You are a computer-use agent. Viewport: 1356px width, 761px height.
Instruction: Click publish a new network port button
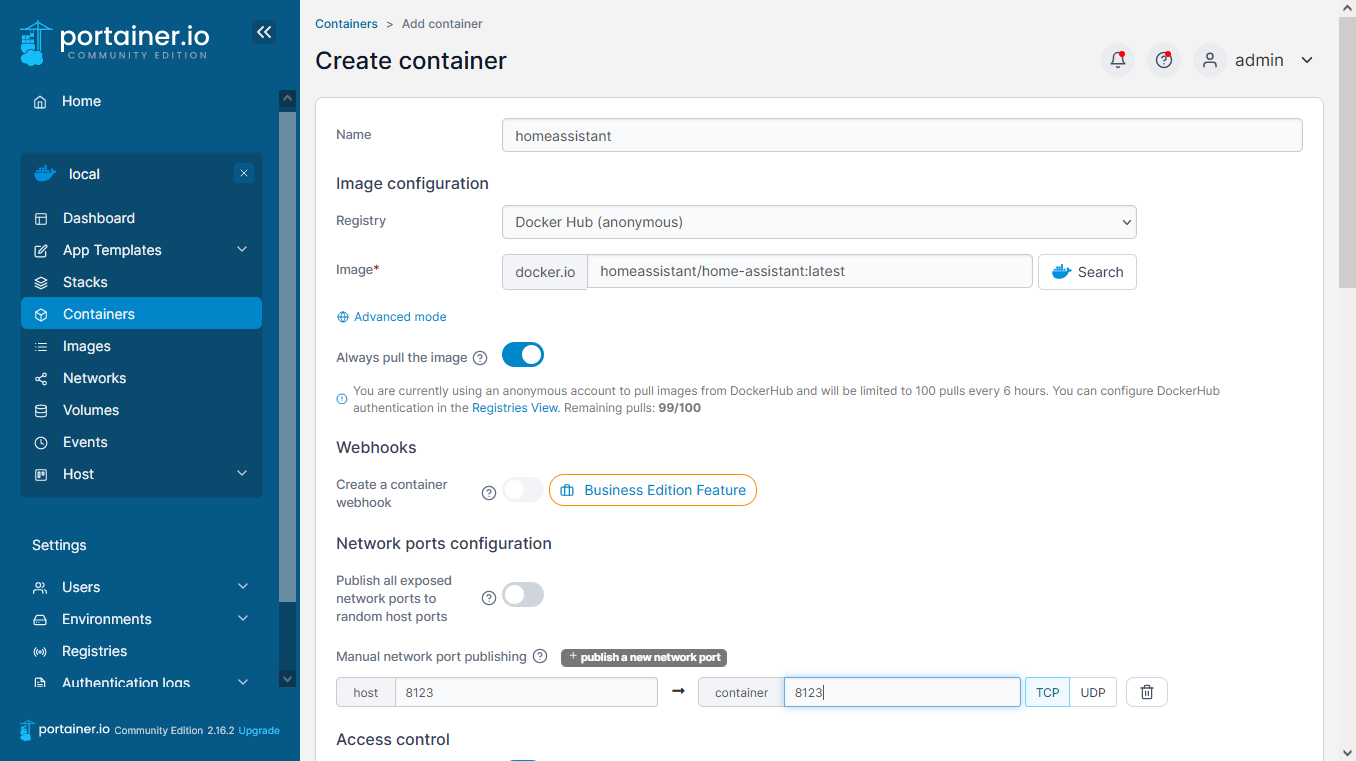coord(644,657)
